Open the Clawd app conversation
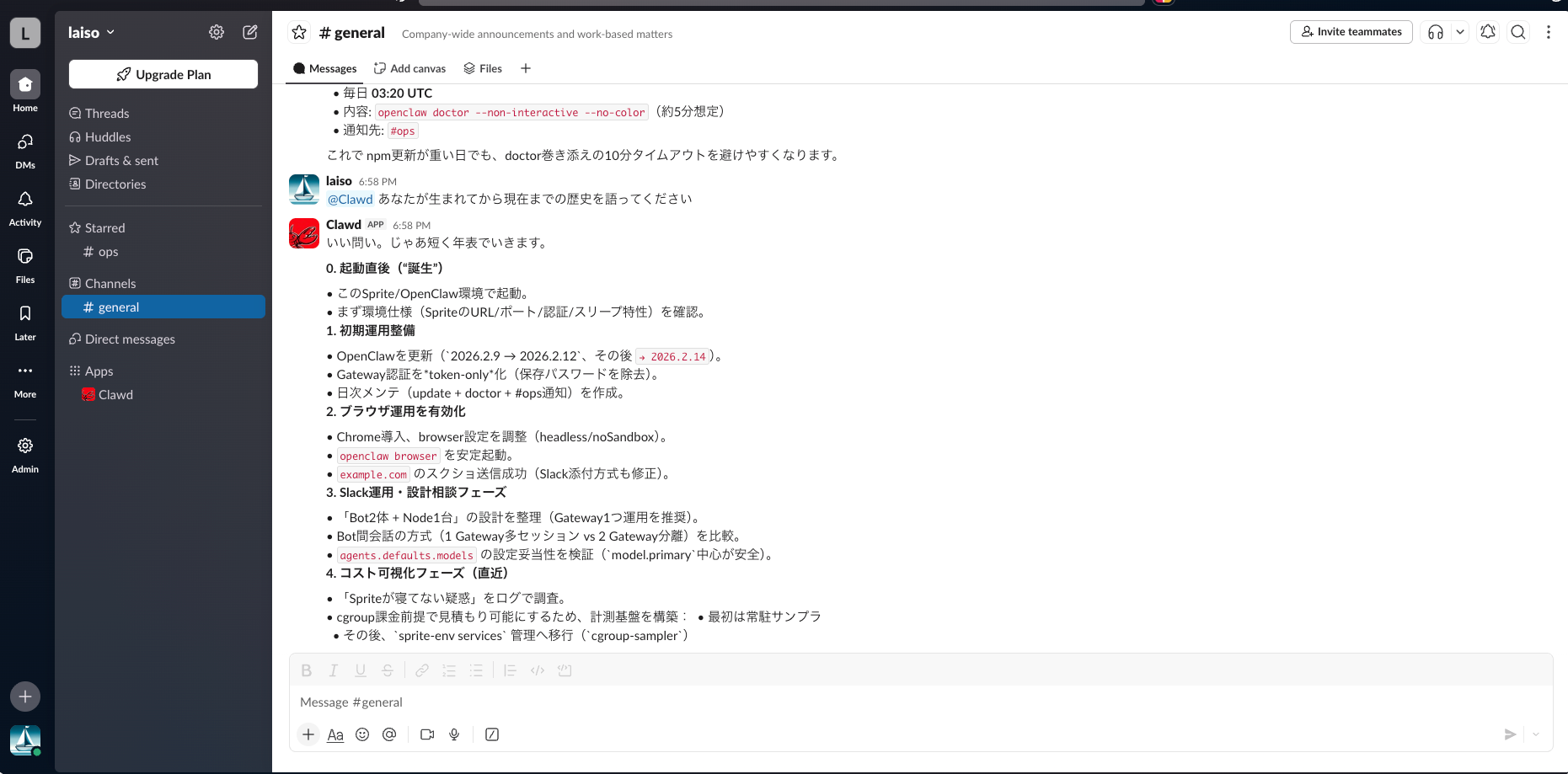The width and height of the screenshot is (1568, 774). pyautogui.click(x=163, y=394)
